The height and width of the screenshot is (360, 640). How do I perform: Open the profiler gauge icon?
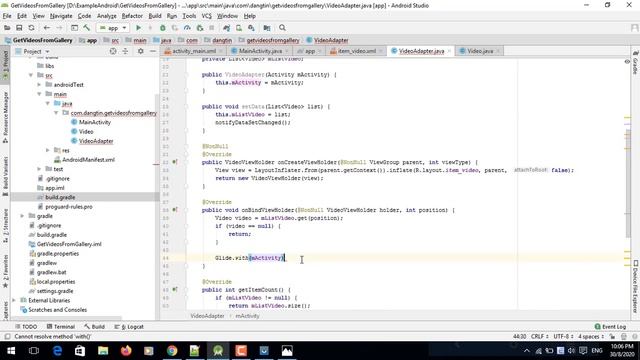pyautogui.click(x=187, y=28)
